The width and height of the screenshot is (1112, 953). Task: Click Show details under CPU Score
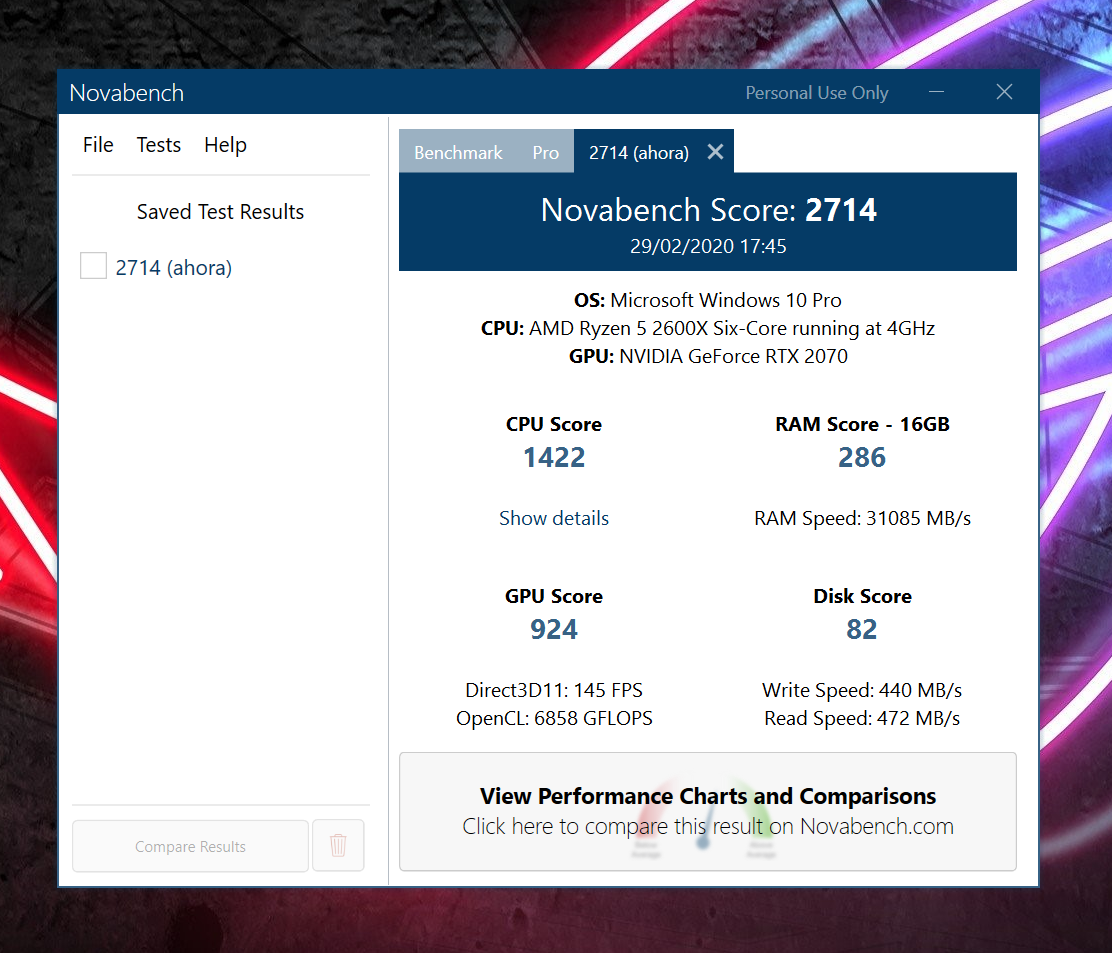point(554,518)
